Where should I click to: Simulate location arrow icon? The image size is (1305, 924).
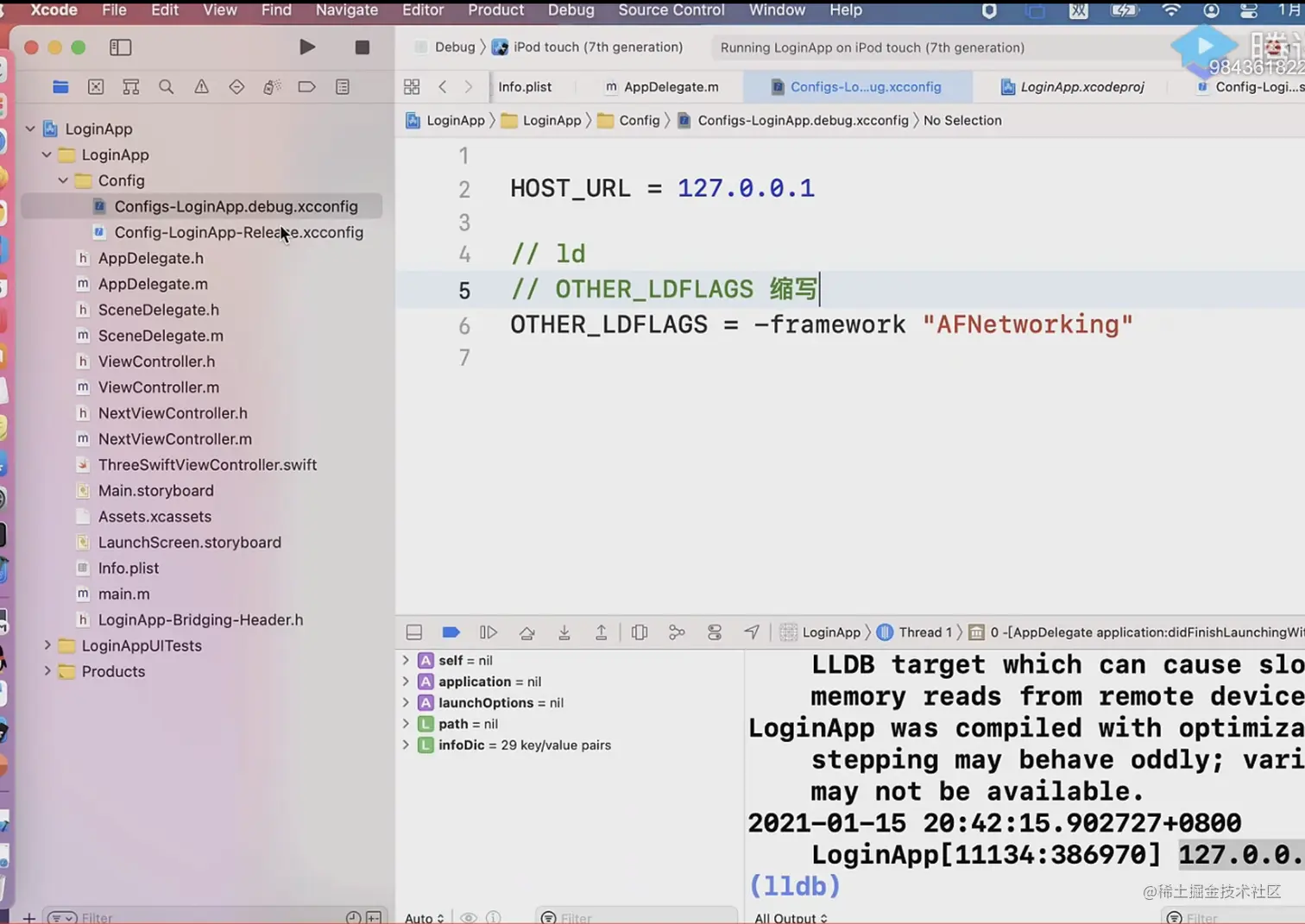(x=753, y=632)
